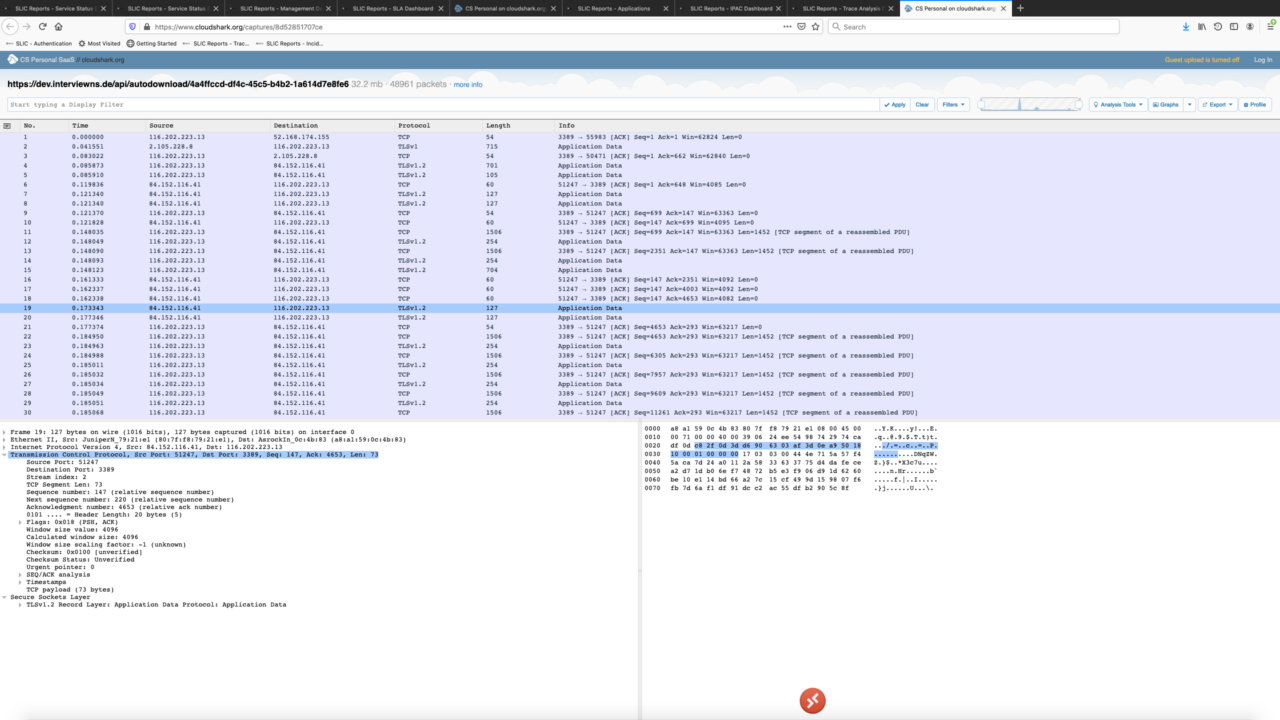Viewport: 1280px width, 720px height.
Task: Collapse the Secure Sockets Layer section
Action: tap(4, 597)
